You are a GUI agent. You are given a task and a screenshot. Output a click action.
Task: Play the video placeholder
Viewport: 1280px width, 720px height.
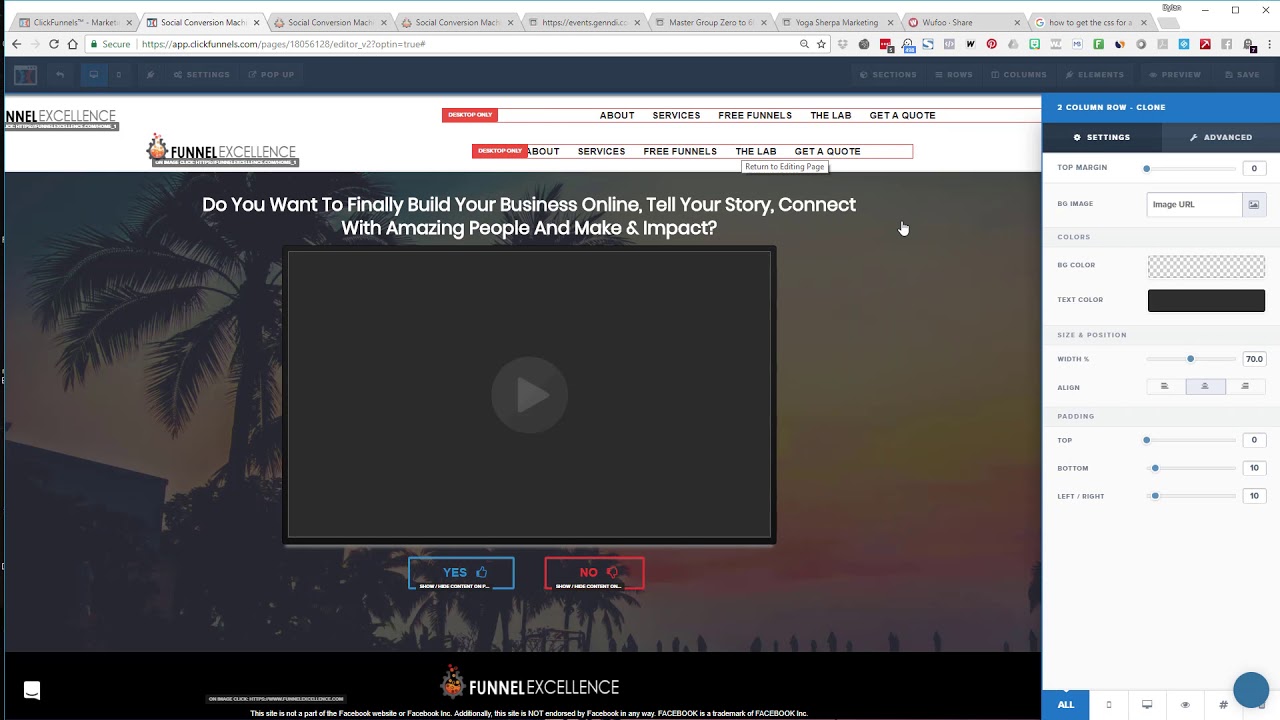(530, 395)
